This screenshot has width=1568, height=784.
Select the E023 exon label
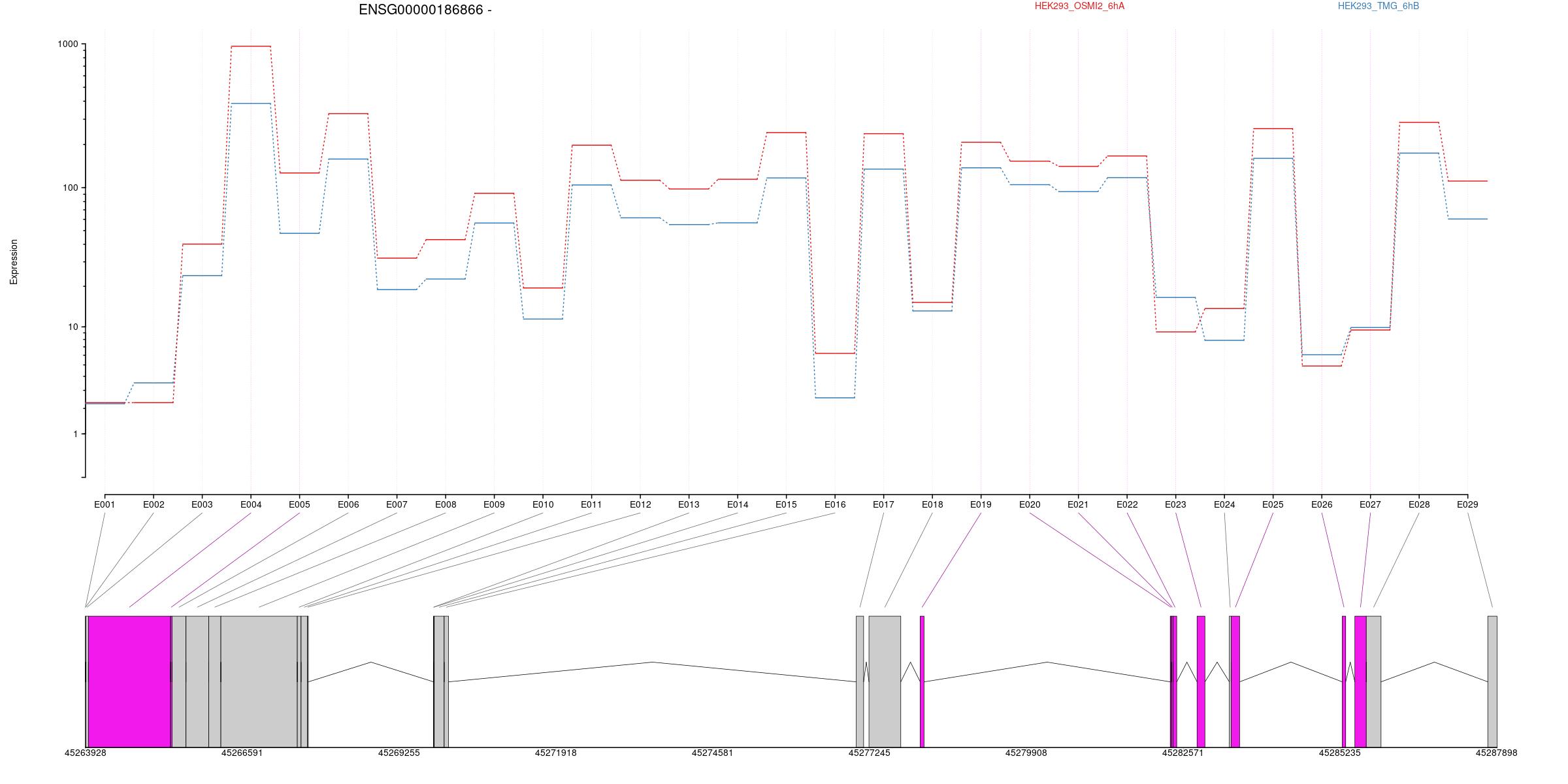coord(1175,504)
